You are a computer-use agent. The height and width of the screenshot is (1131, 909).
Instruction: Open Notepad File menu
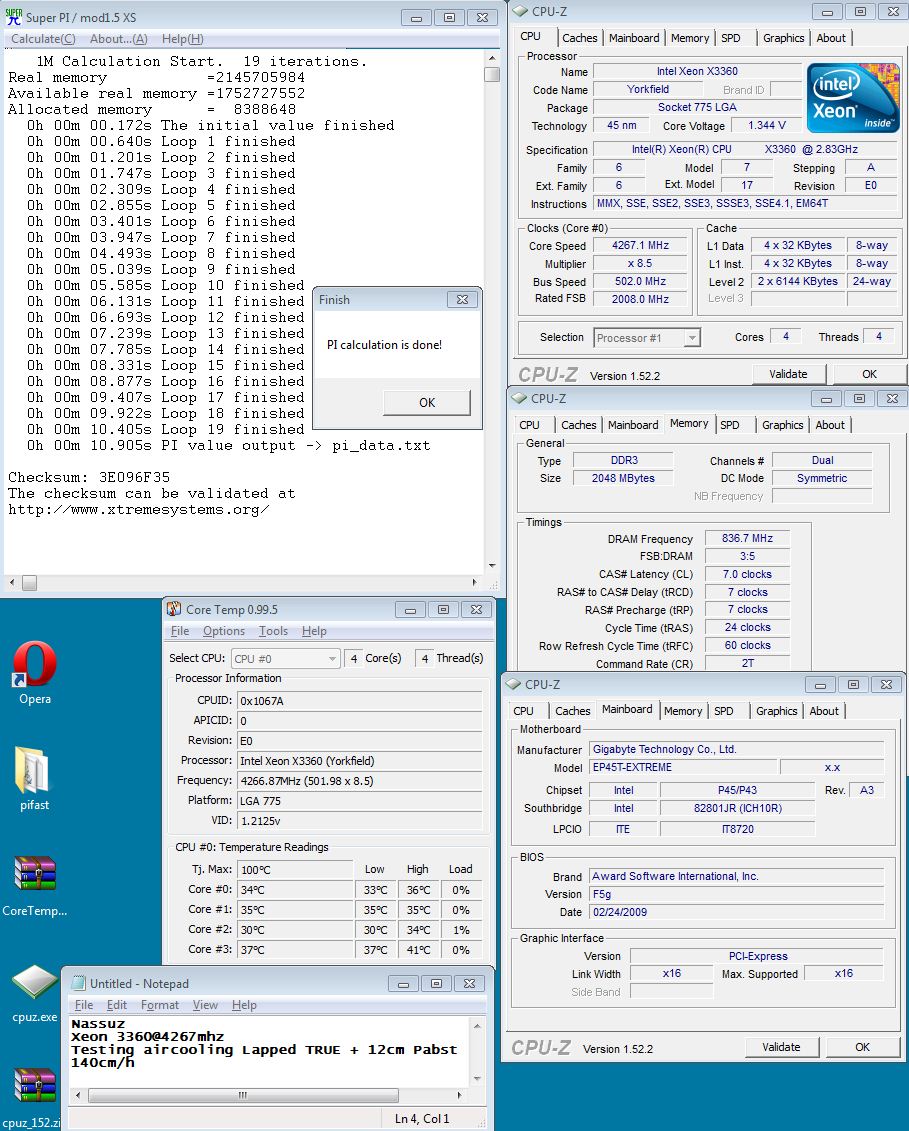[x=84, y=1005]
